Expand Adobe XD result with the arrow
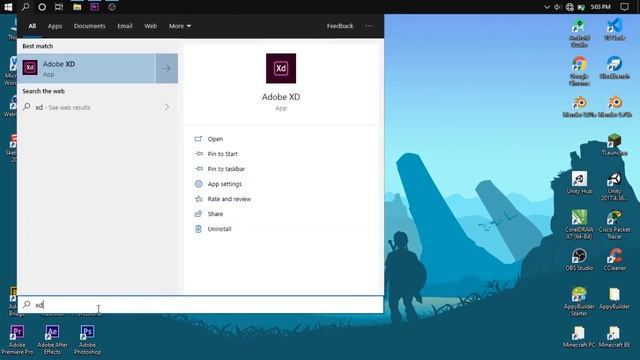The height and width of the screenshot is (360, 640). (x=167, y=69)
